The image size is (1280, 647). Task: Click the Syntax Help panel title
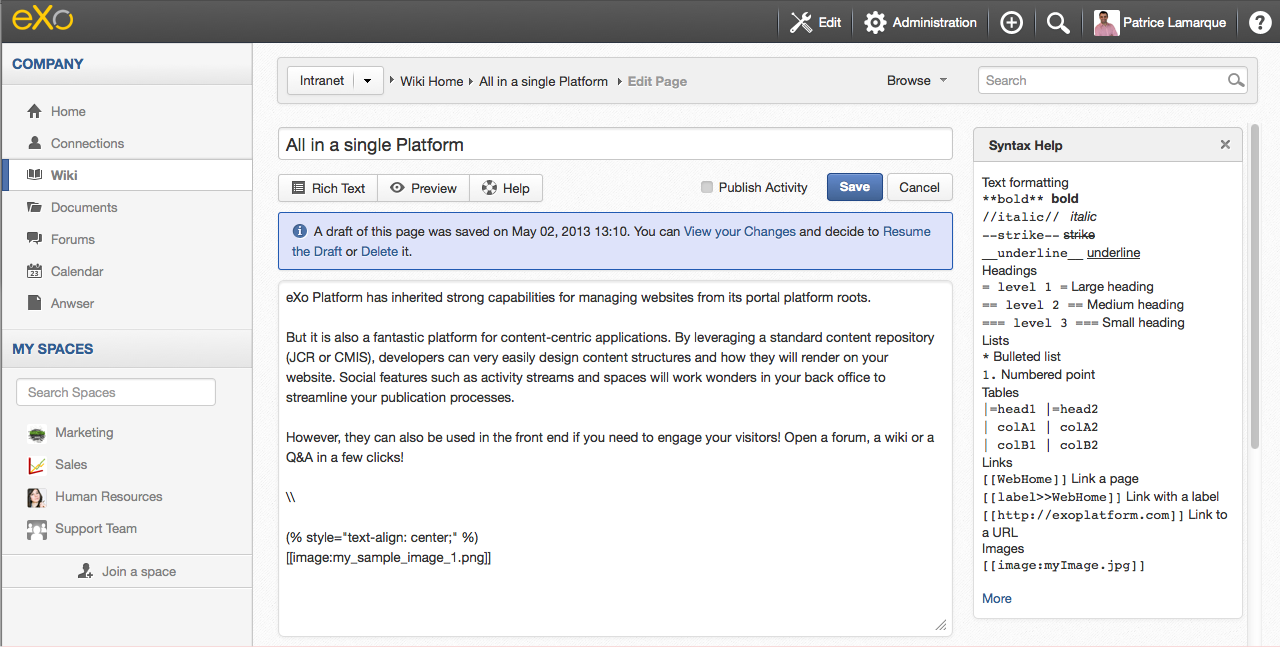click(1025, 145)
